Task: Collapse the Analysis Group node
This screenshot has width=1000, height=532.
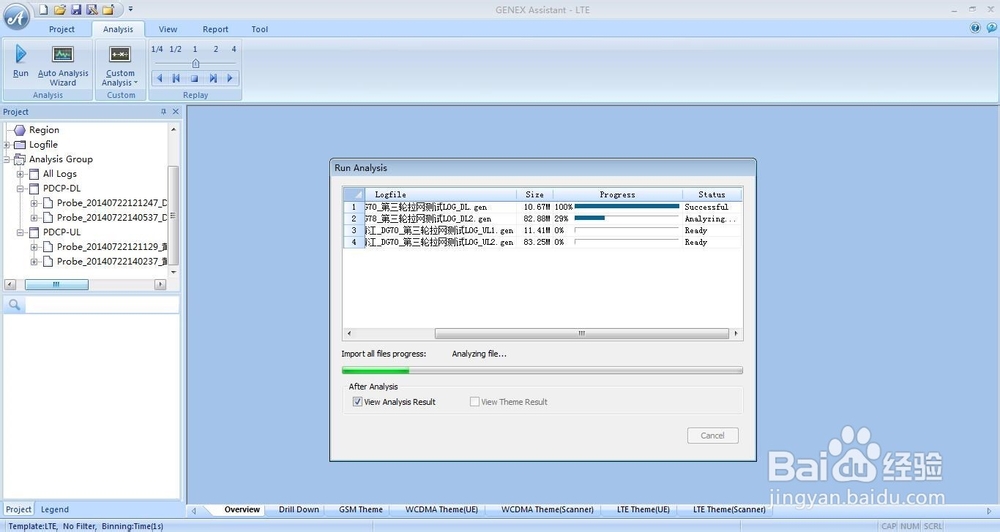Action: 7,159
